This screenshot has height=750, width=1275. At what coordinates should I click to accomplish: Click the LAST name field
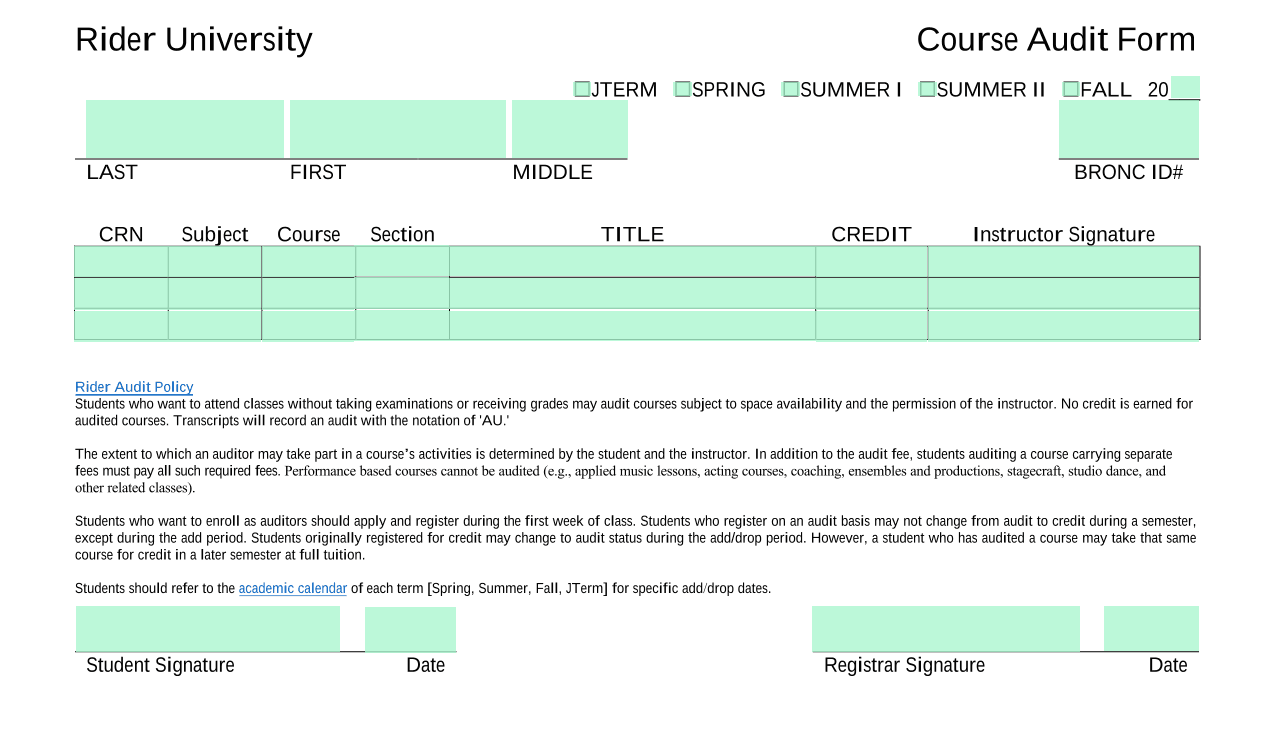pos(185,129)
